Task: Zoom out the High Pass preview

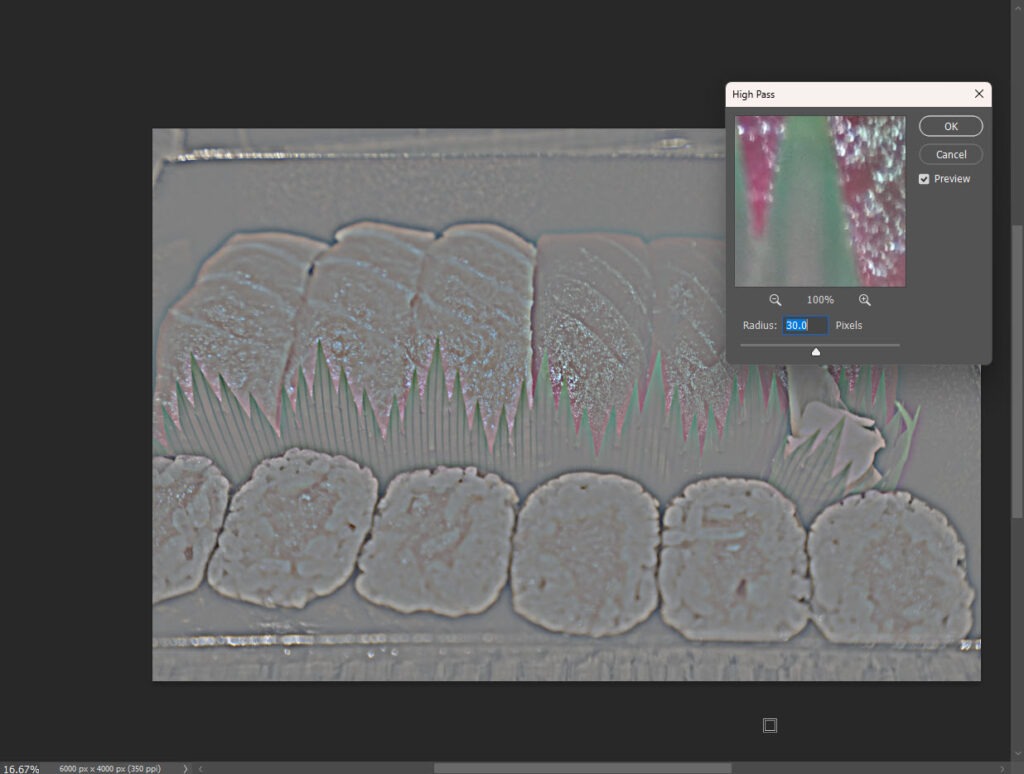Action: click(x=775, y=300)
